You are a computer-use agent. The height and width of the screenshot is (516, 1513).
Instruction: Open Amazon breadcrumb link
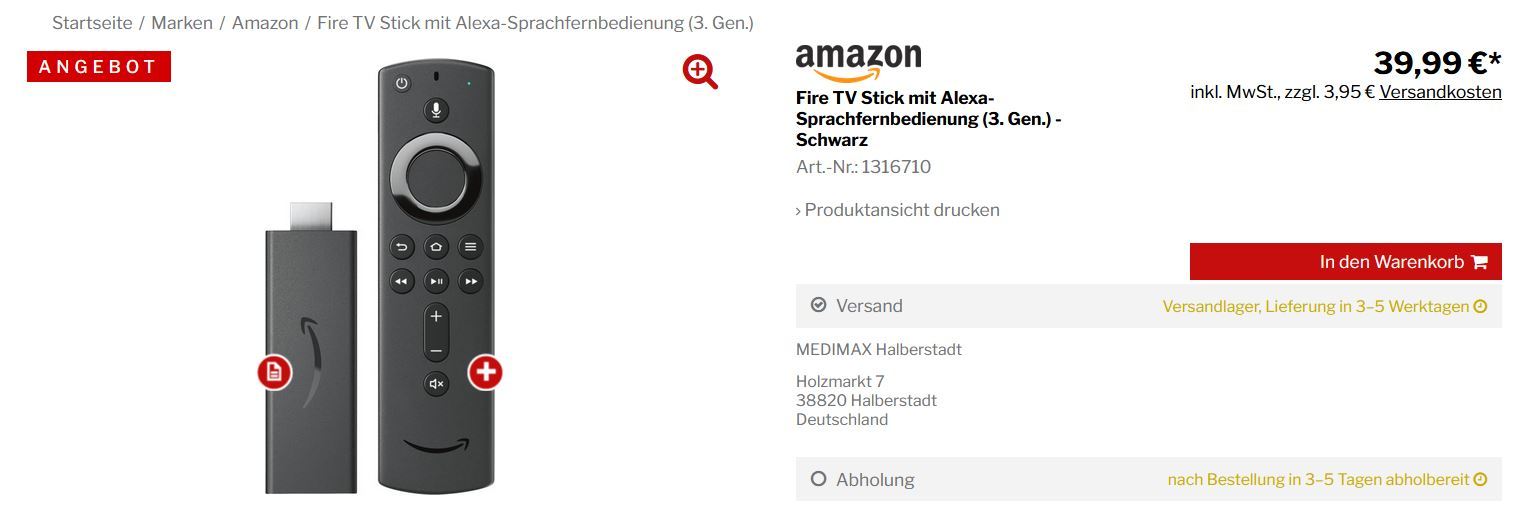265,23
